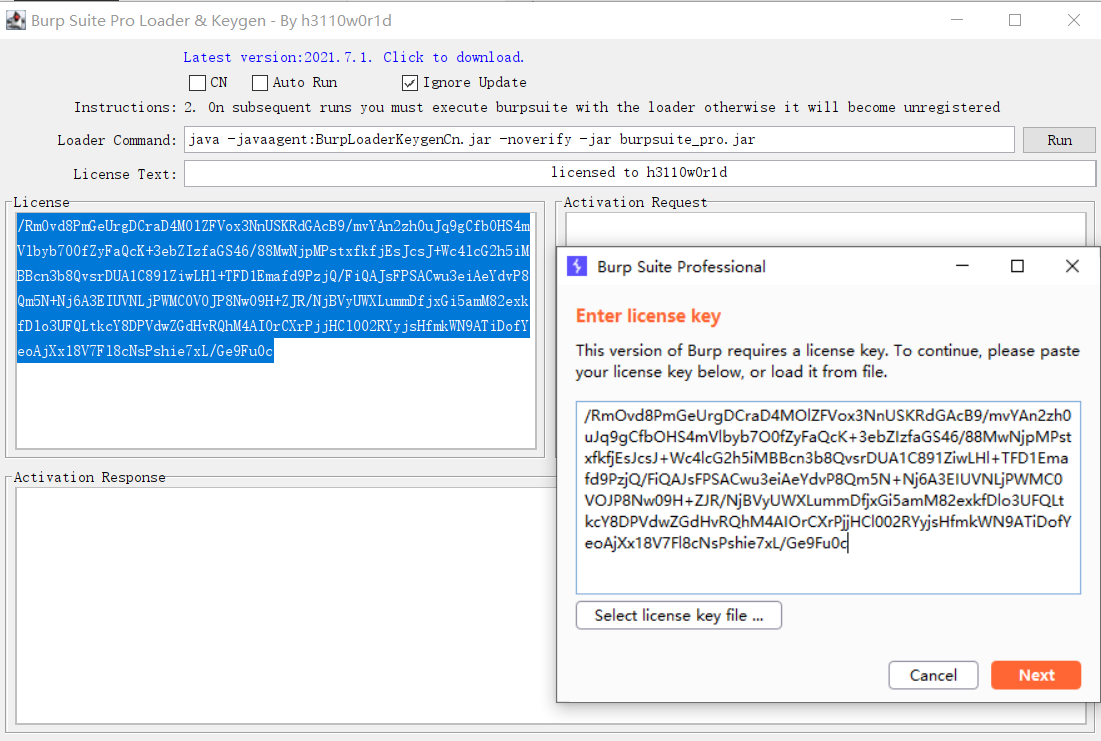Click the 'License Text:' label

click(x=125, y=174)
